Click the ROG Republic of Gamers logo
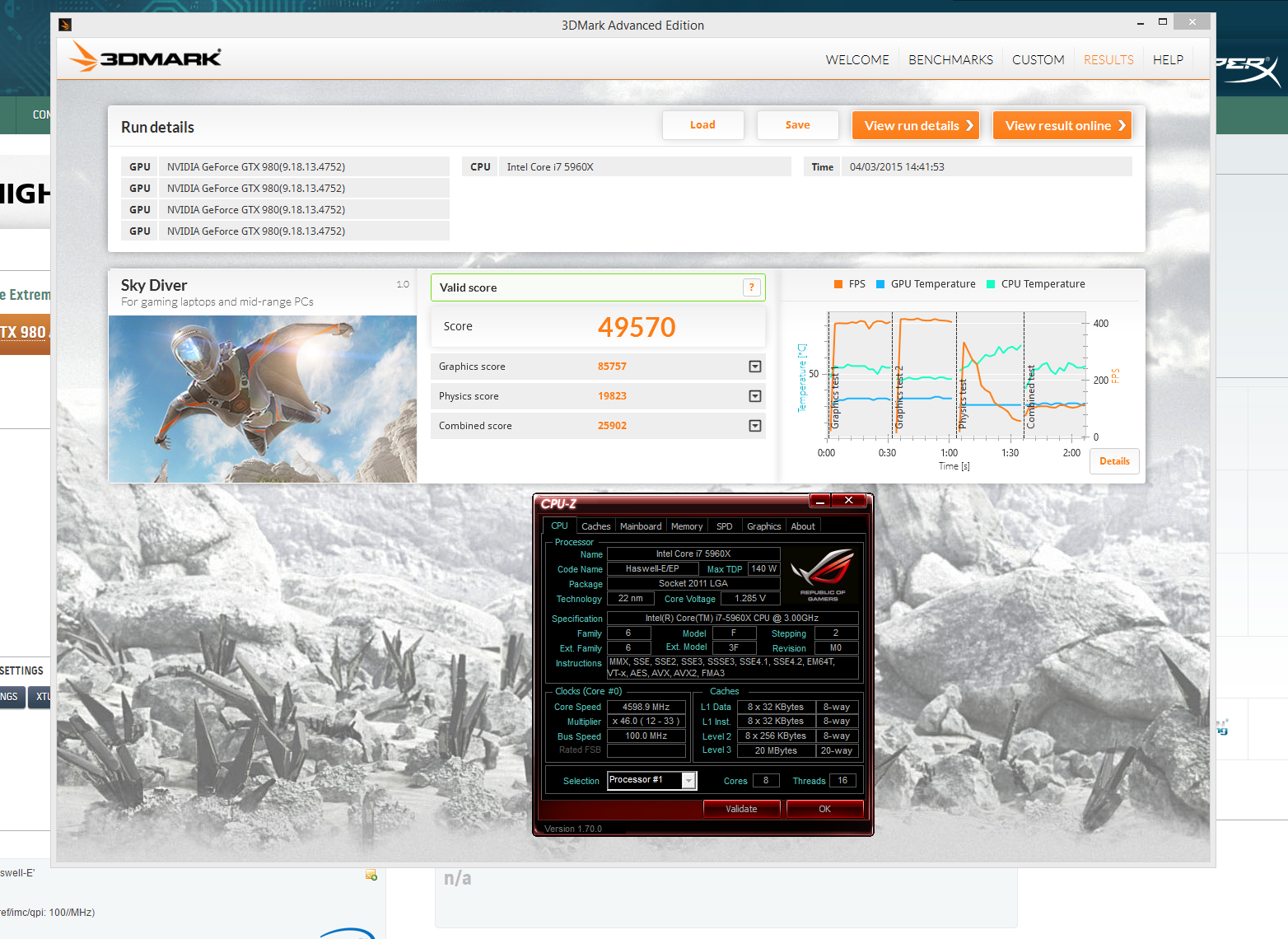Image resolution: width=1288 pixels, height=939 pixels. coord(822,574)
